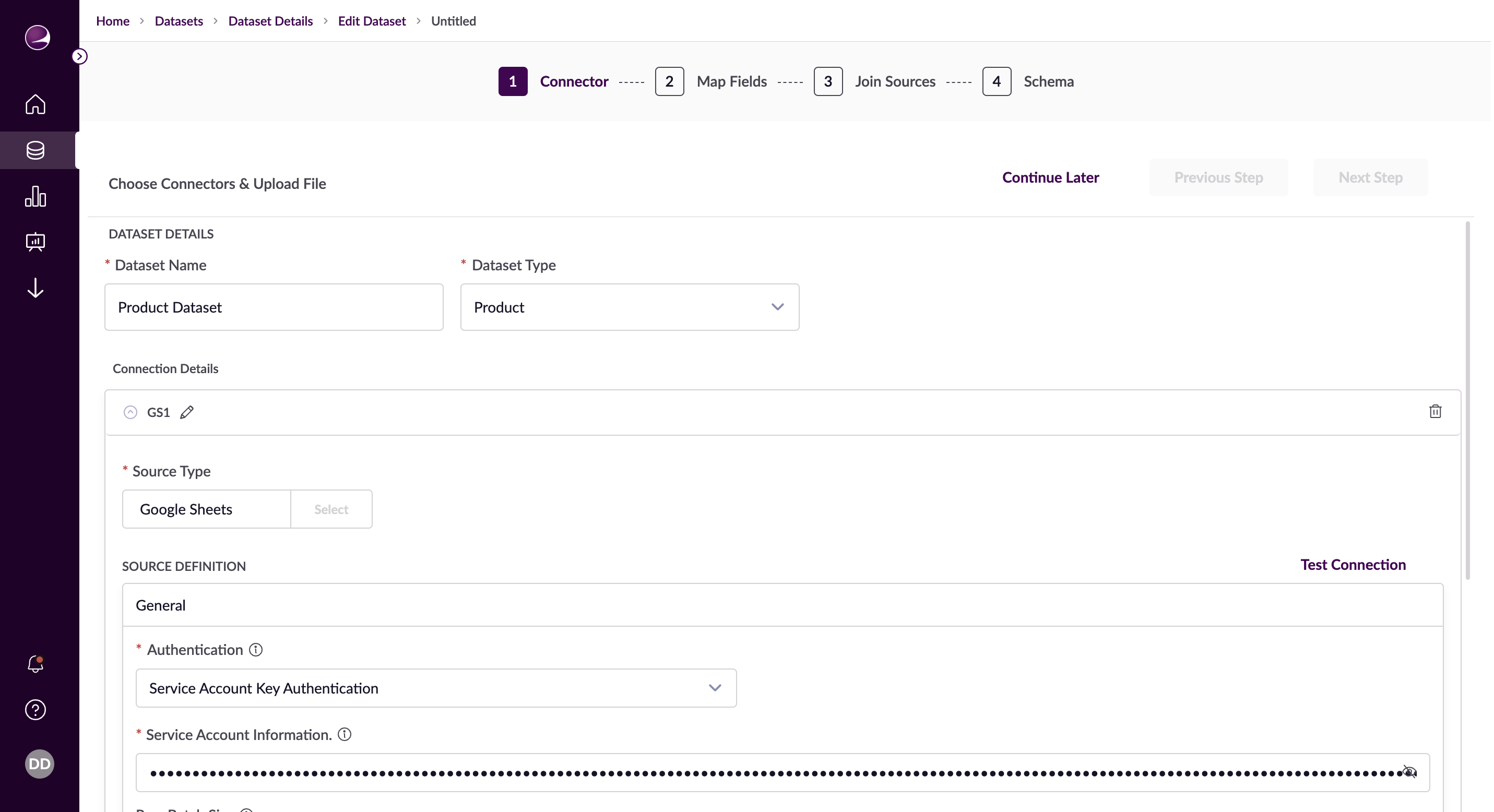Click Test Connection
The width and height of the screenshot is (1494, 812).
(1353, 565)
